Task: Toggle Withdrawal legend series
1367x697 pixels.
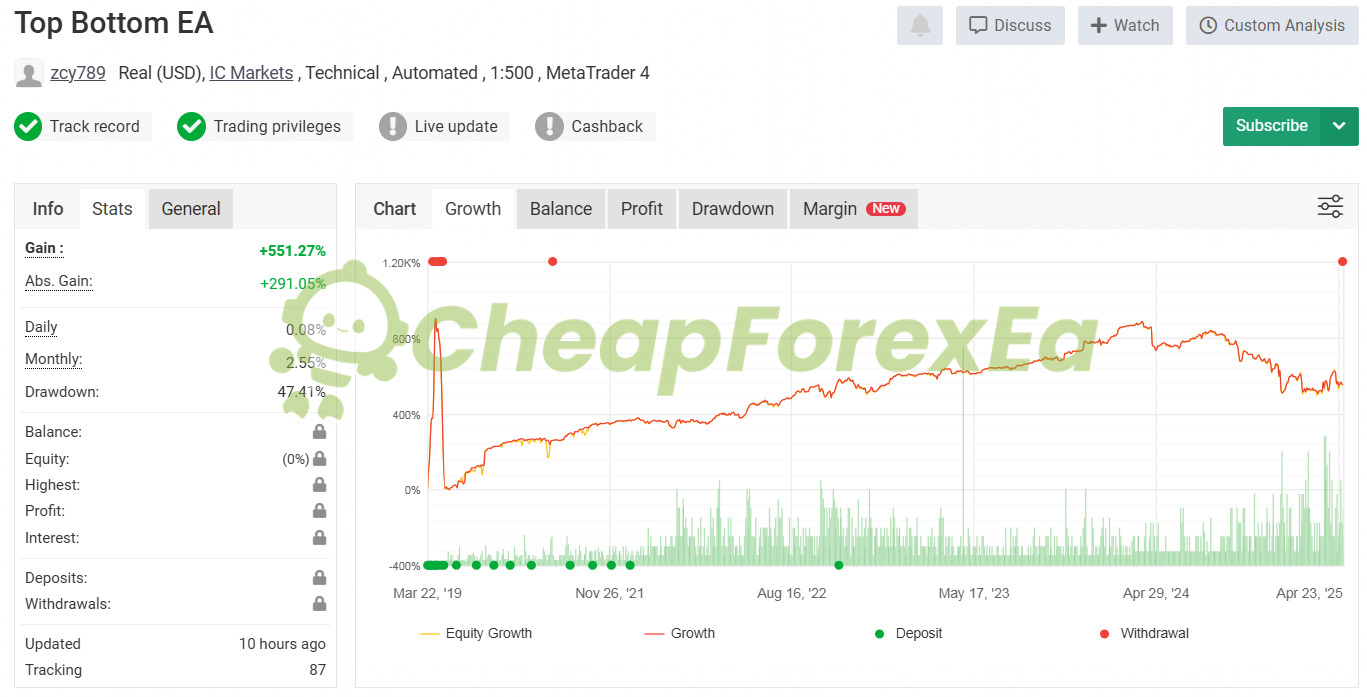Action: [1144, 633]
